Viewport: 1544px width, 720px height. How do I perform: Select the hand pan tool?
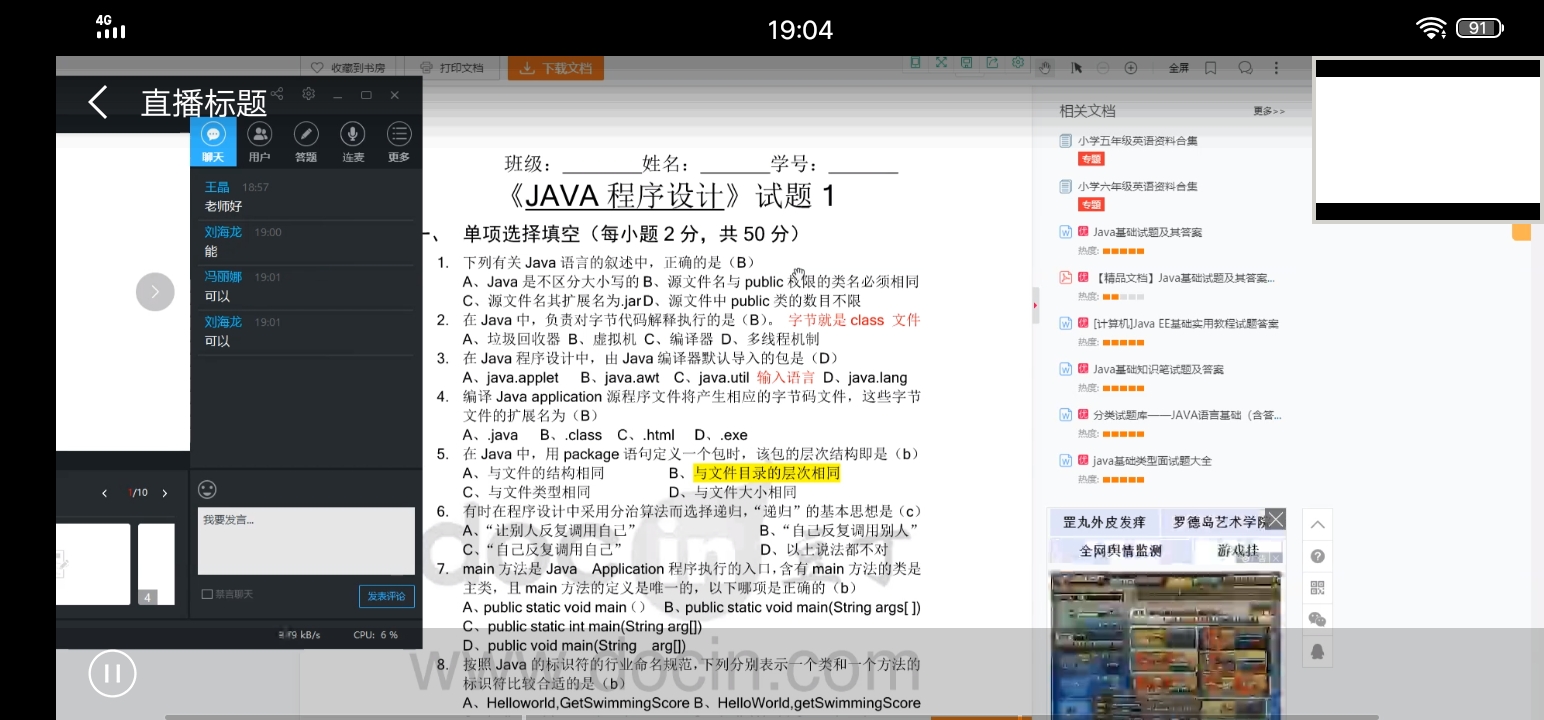[x=1044, y=68]
